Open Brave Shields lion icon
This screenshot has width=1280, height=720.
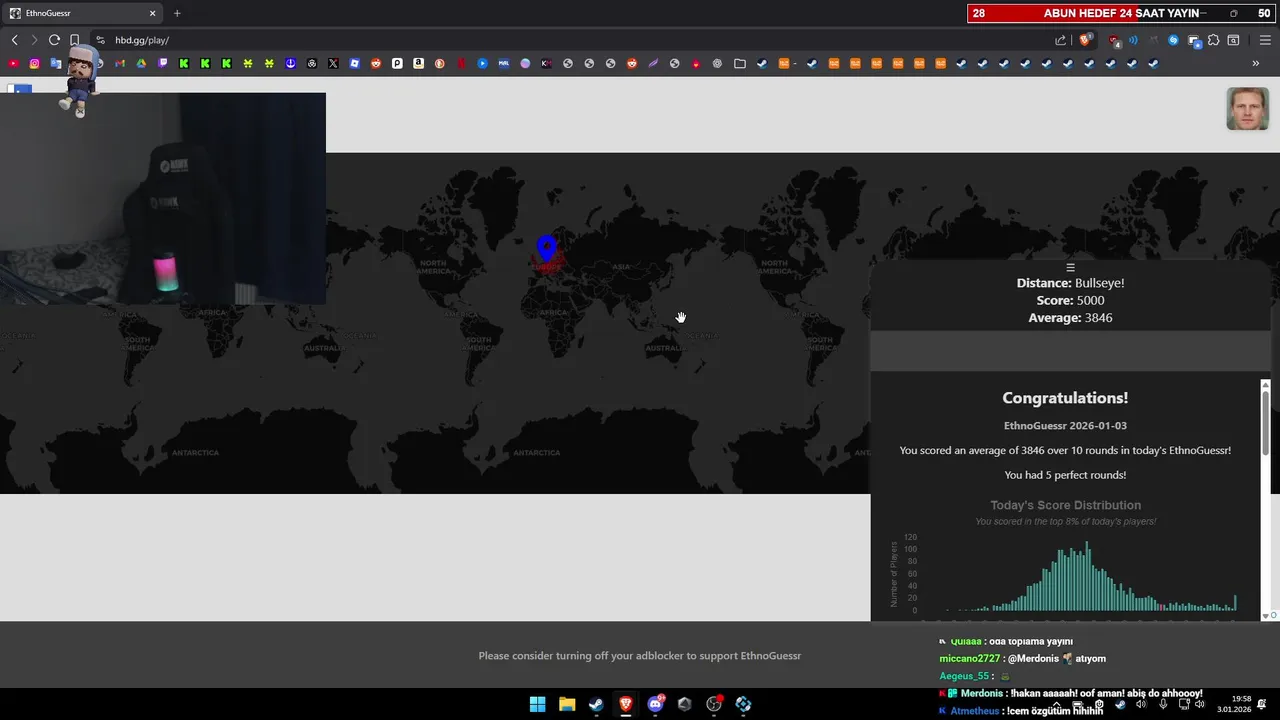1084,40
